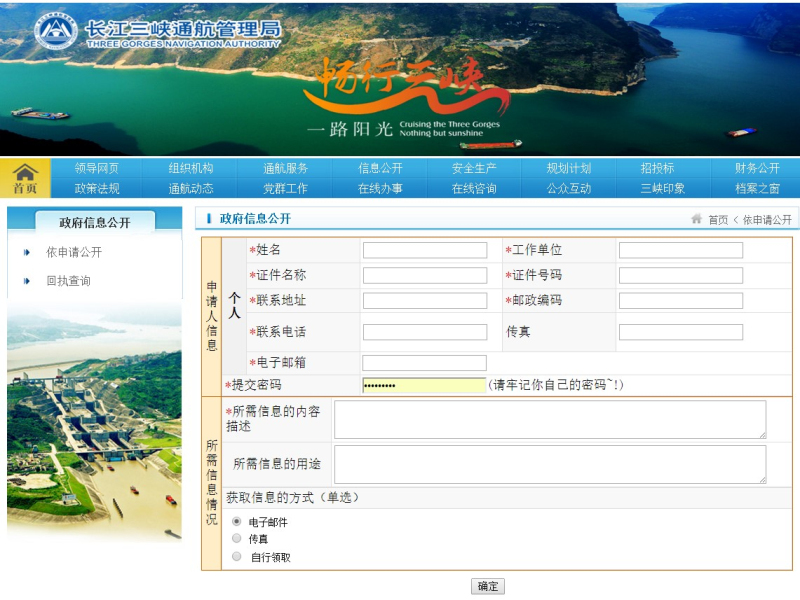Click the 所需信息的用途 text area
This screenshot has width=800, height=600.
pyautogui.click(x=550, y=464)
